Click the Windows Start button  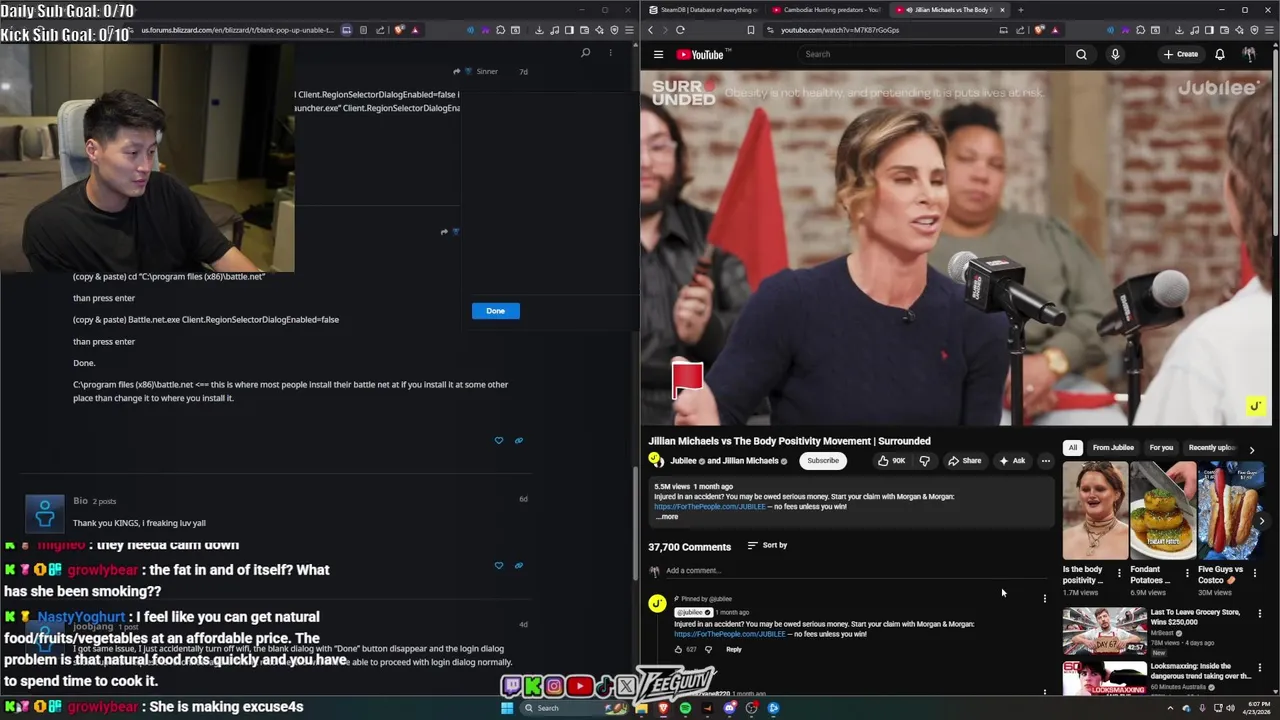click(507, 708)
